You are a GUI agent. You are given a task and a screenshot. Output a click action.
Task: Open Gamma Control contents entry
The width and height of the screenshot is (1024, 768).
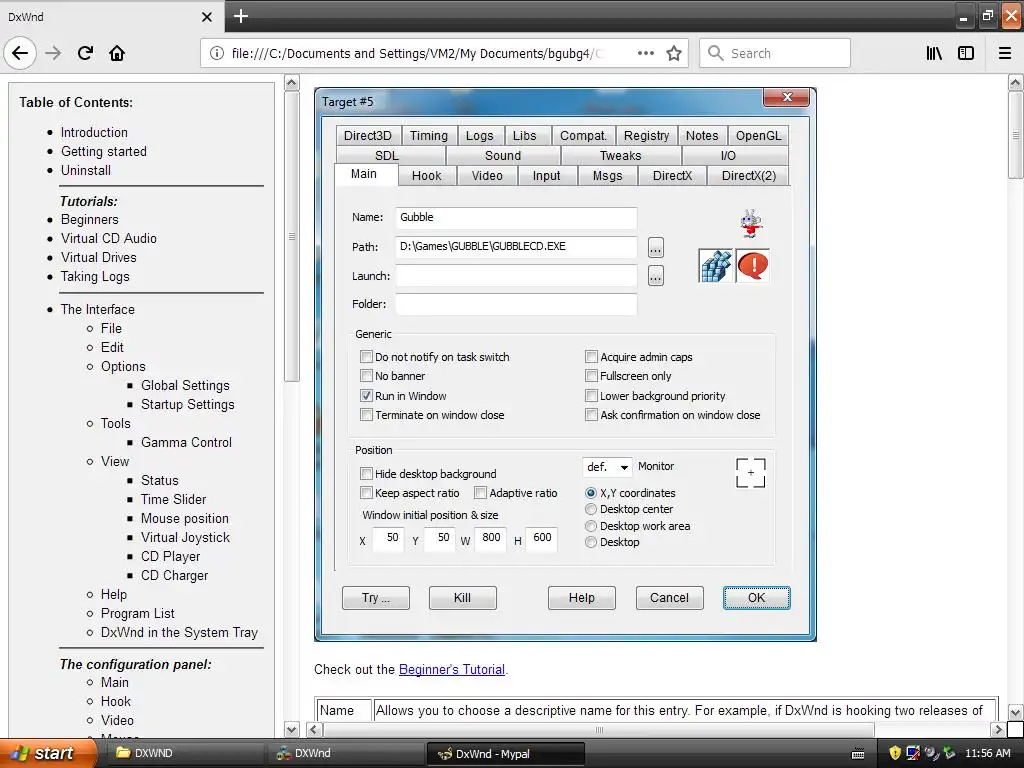(x=186, y=442)
